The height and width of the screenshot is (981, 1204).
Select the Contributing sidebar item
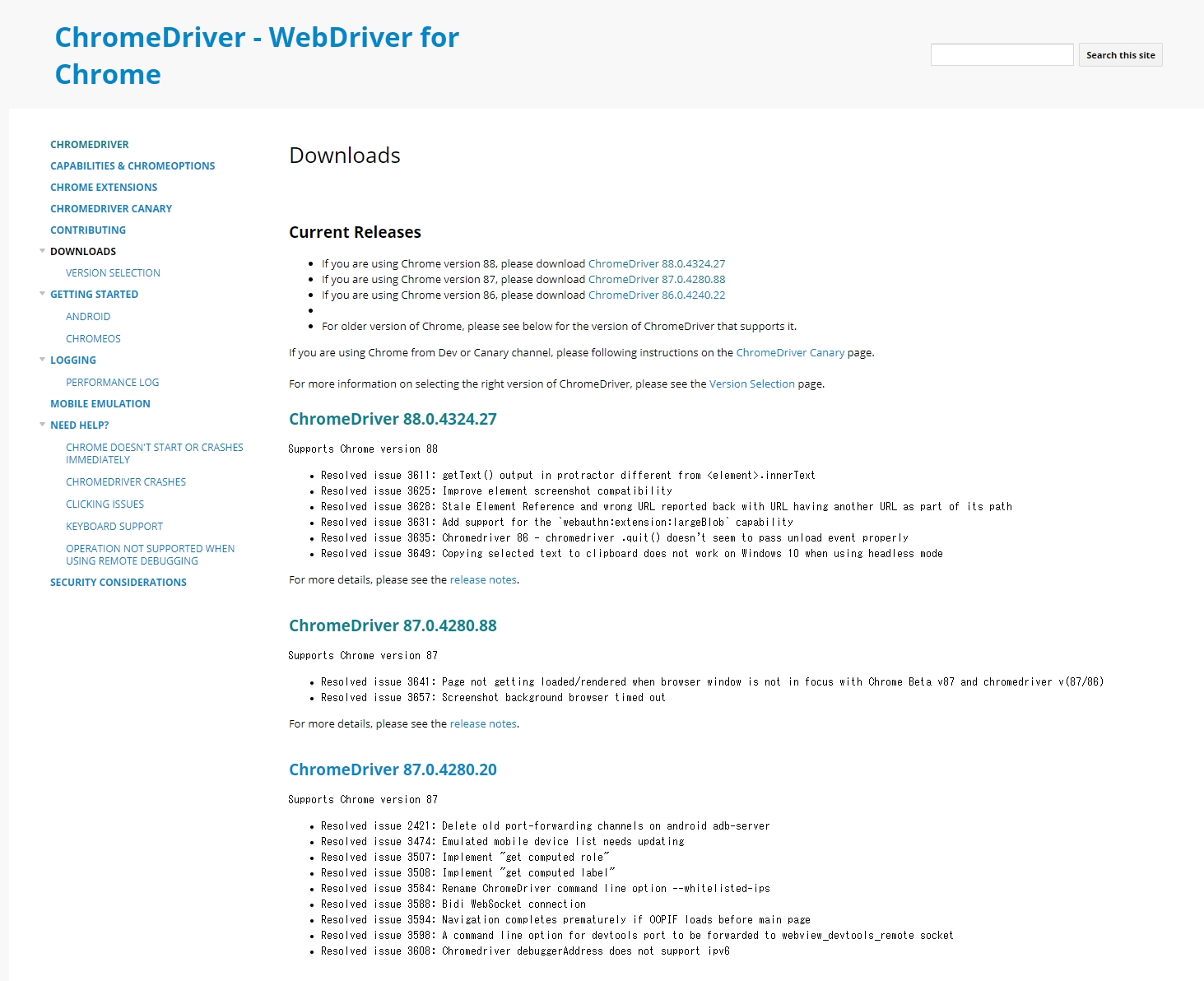(x=88, y=230)
